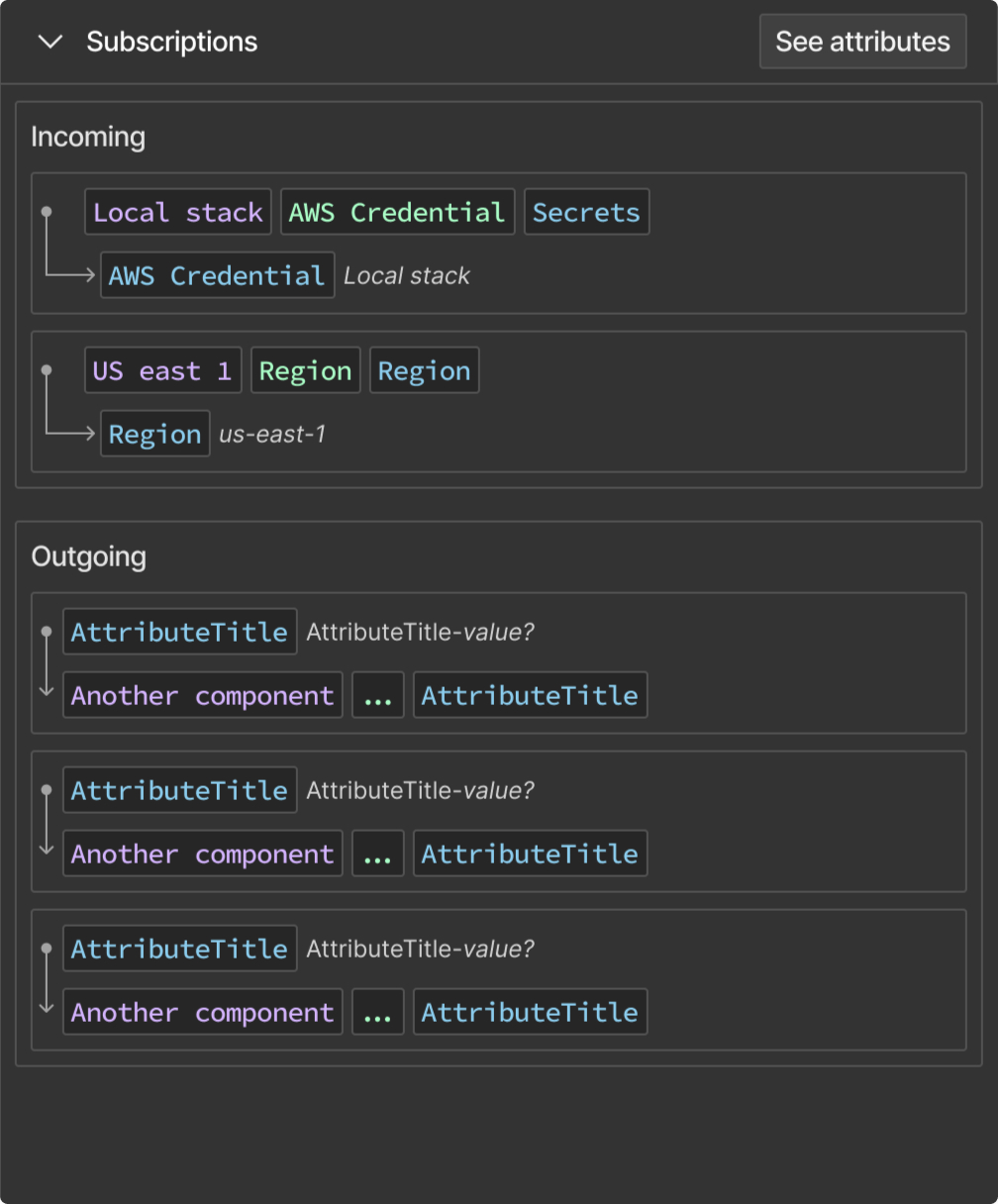
Task: Expand the ellipsis in first outgoing subscription
Action: coord(377,695)
